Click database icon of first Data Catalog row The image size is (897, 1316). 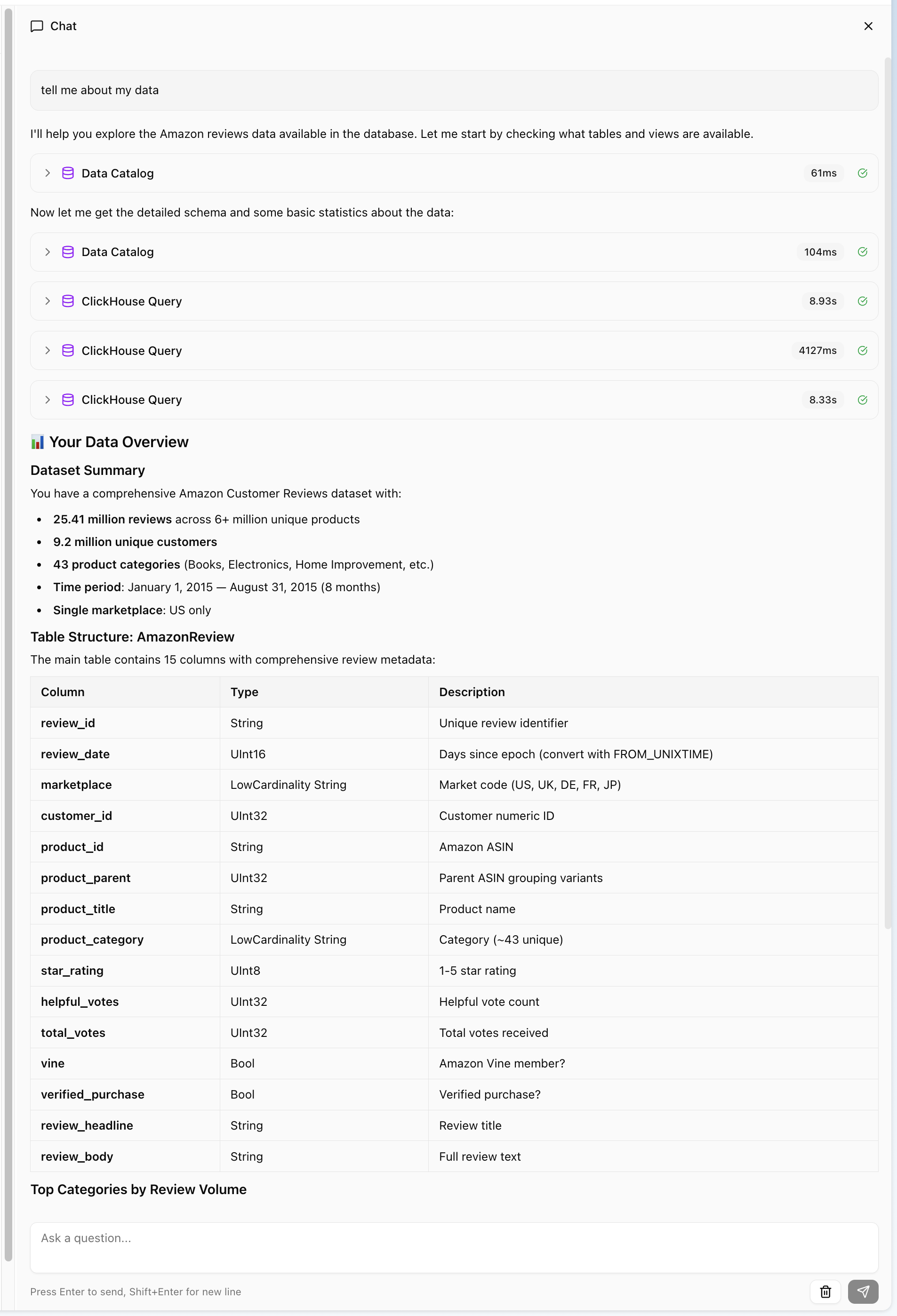[x=68, y=173]
